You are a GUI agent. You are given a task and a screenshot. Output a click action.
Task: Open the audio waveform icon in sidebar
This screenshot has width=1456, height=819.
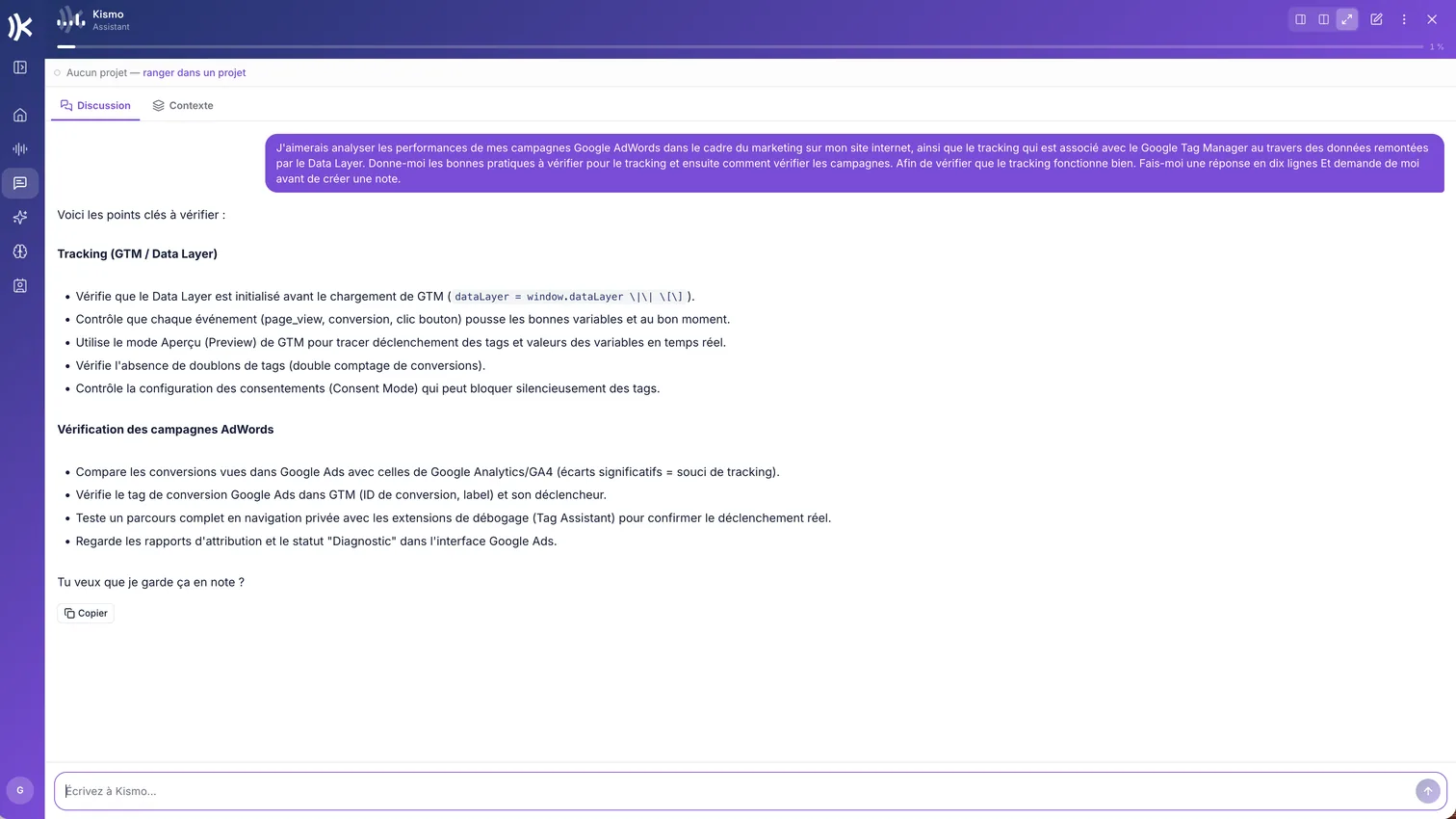[x=20, y=149]
